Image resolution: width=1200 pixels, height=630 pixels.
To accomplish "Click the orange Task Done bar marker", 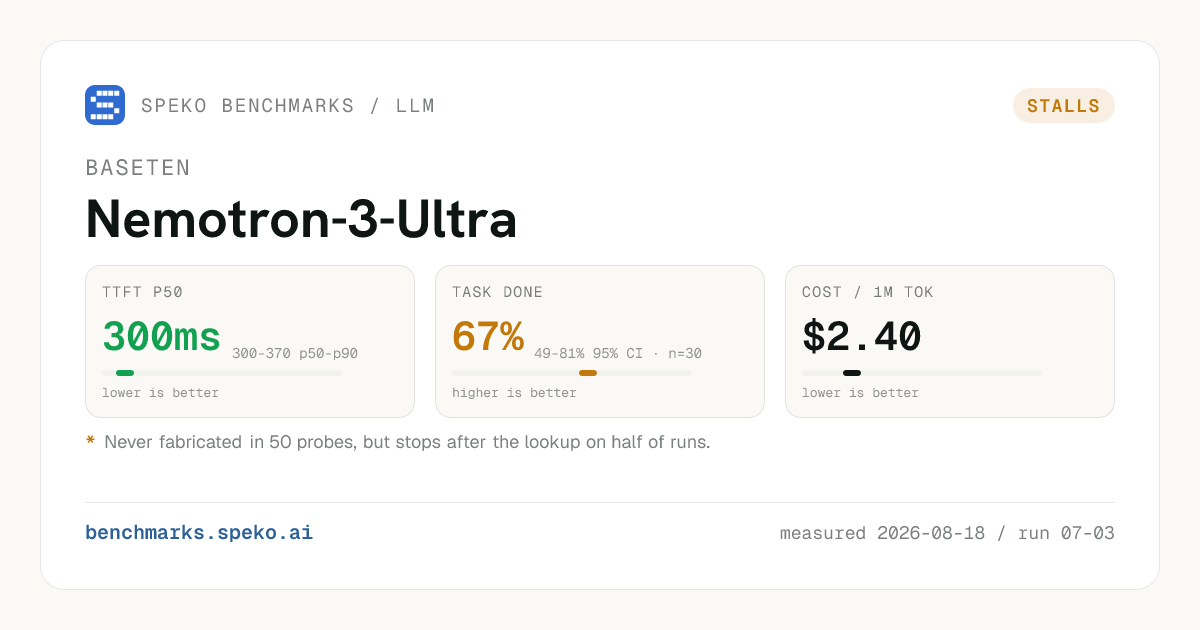I will click(588, 373).
